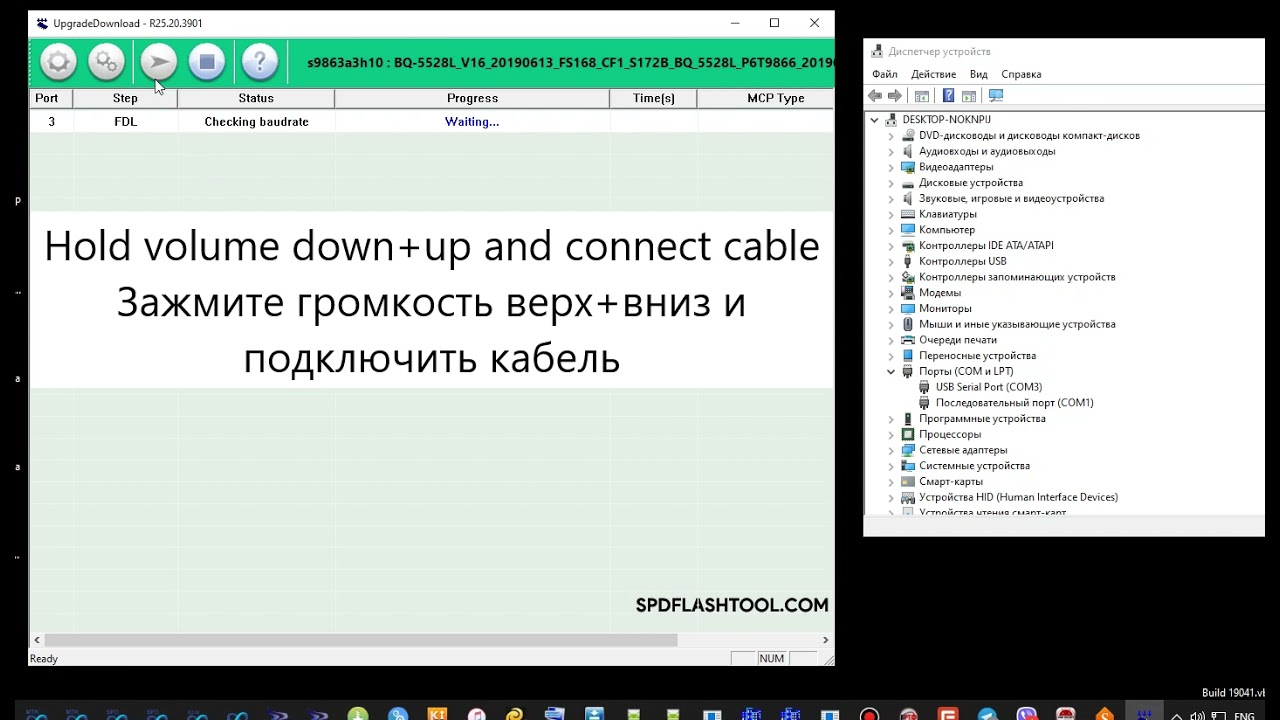Expand the Клавиатуры category
1280x720 pixels.
891,214
